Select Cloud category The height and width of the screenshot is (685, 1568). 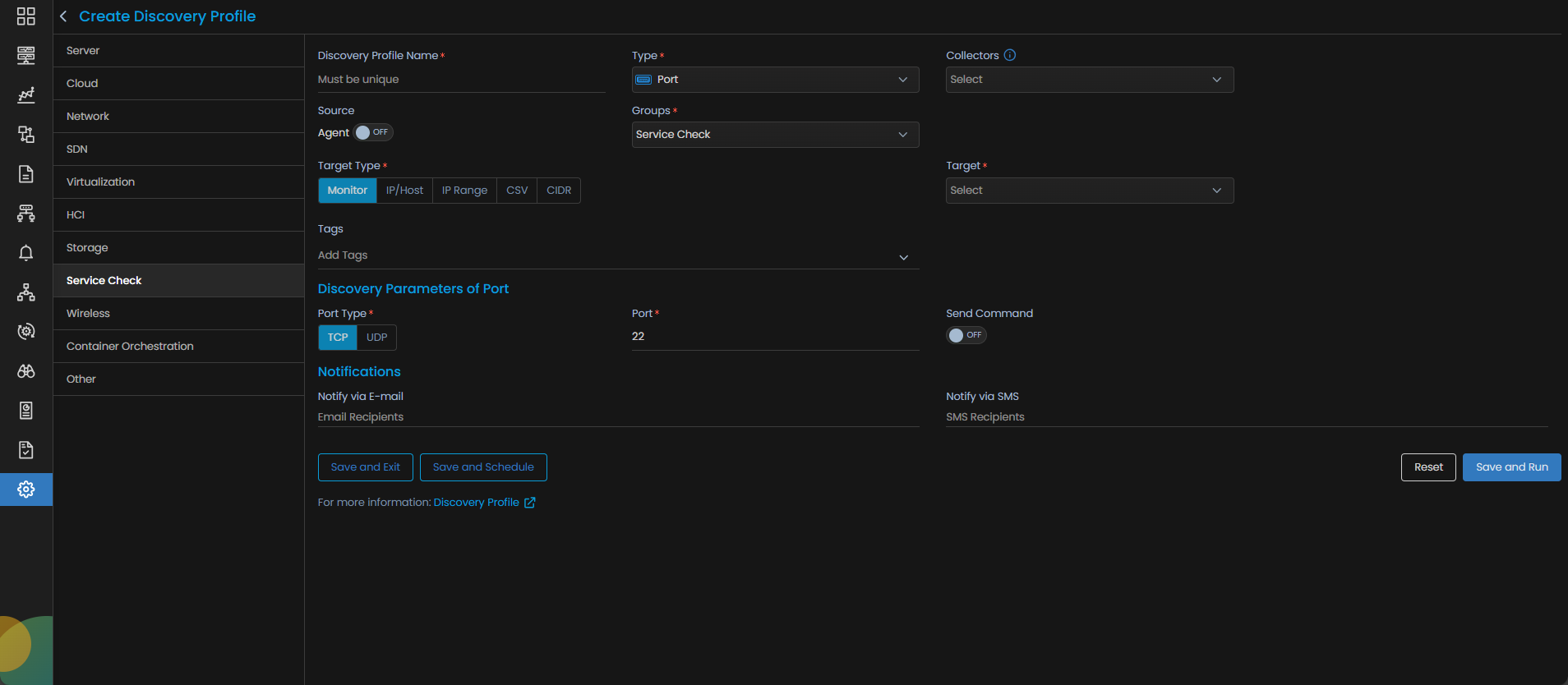pos(178,84)
